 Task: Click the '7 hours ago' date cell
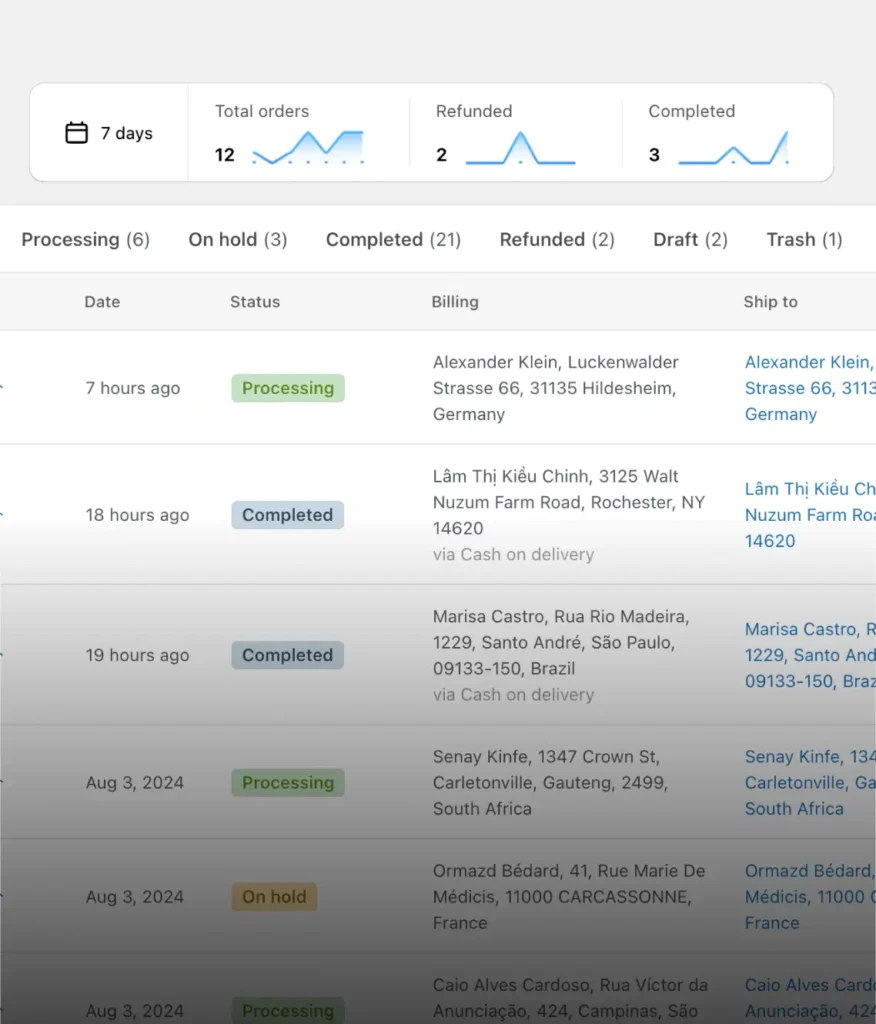coord(133,388)
